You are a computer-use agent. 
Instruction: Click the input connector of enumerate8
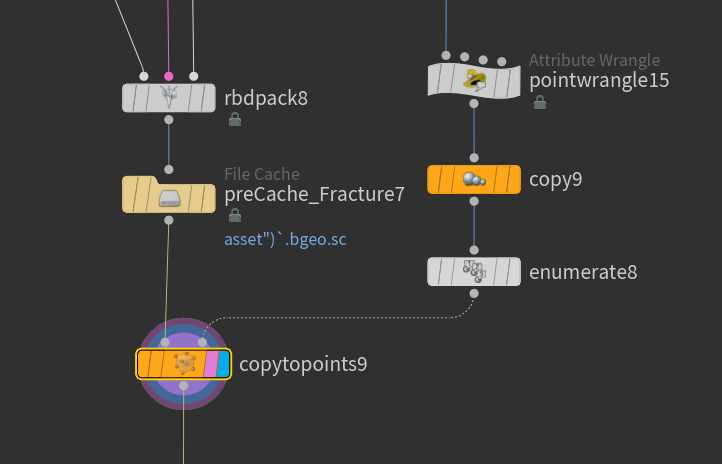click(474, 250)
